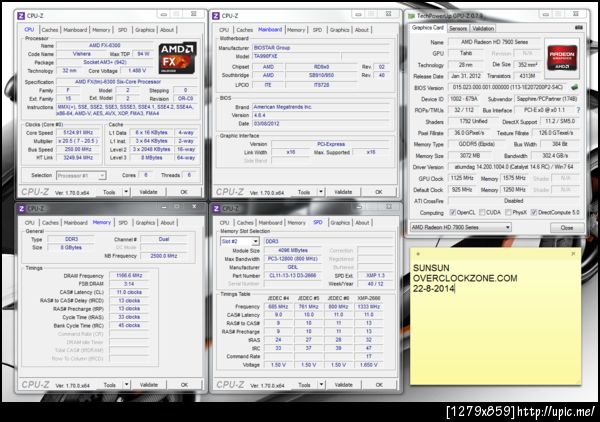
Task: Click the Close button in GPU-Z
Action: pyautogui.click(x=567, y=228)
